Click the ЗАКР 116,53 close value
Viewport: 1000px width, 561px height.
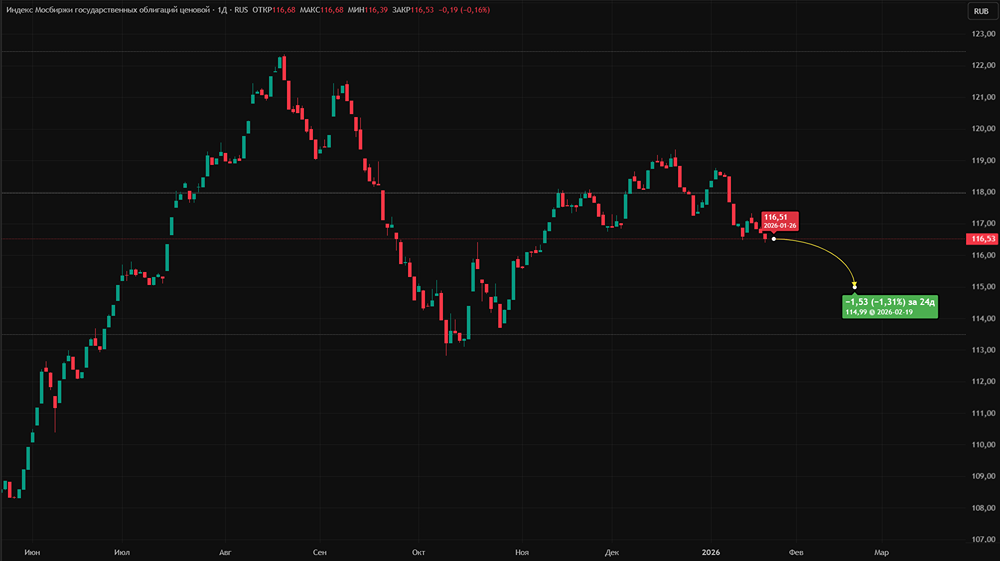point(413,10)
